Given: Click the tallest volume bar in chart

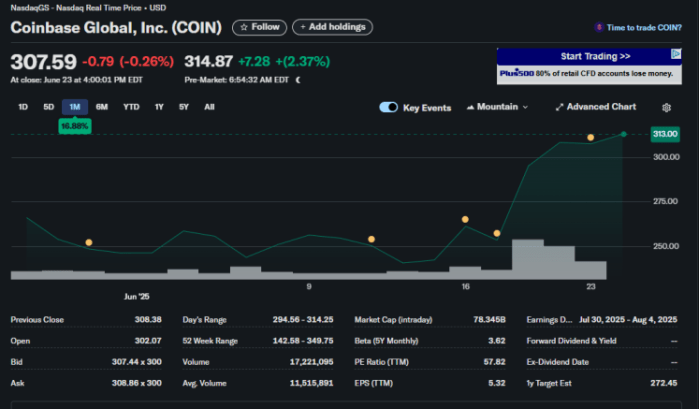Looking at the screenshot, I should [x=527, y=258].
